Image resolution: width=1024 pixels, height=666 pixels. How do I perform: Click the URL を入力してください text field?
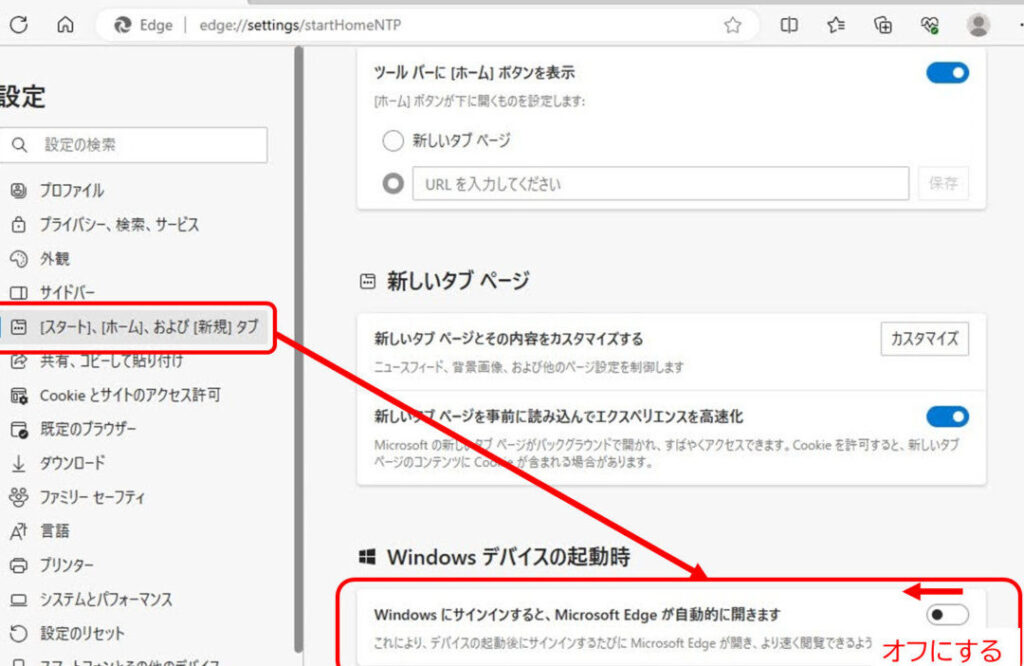(660, 184)
